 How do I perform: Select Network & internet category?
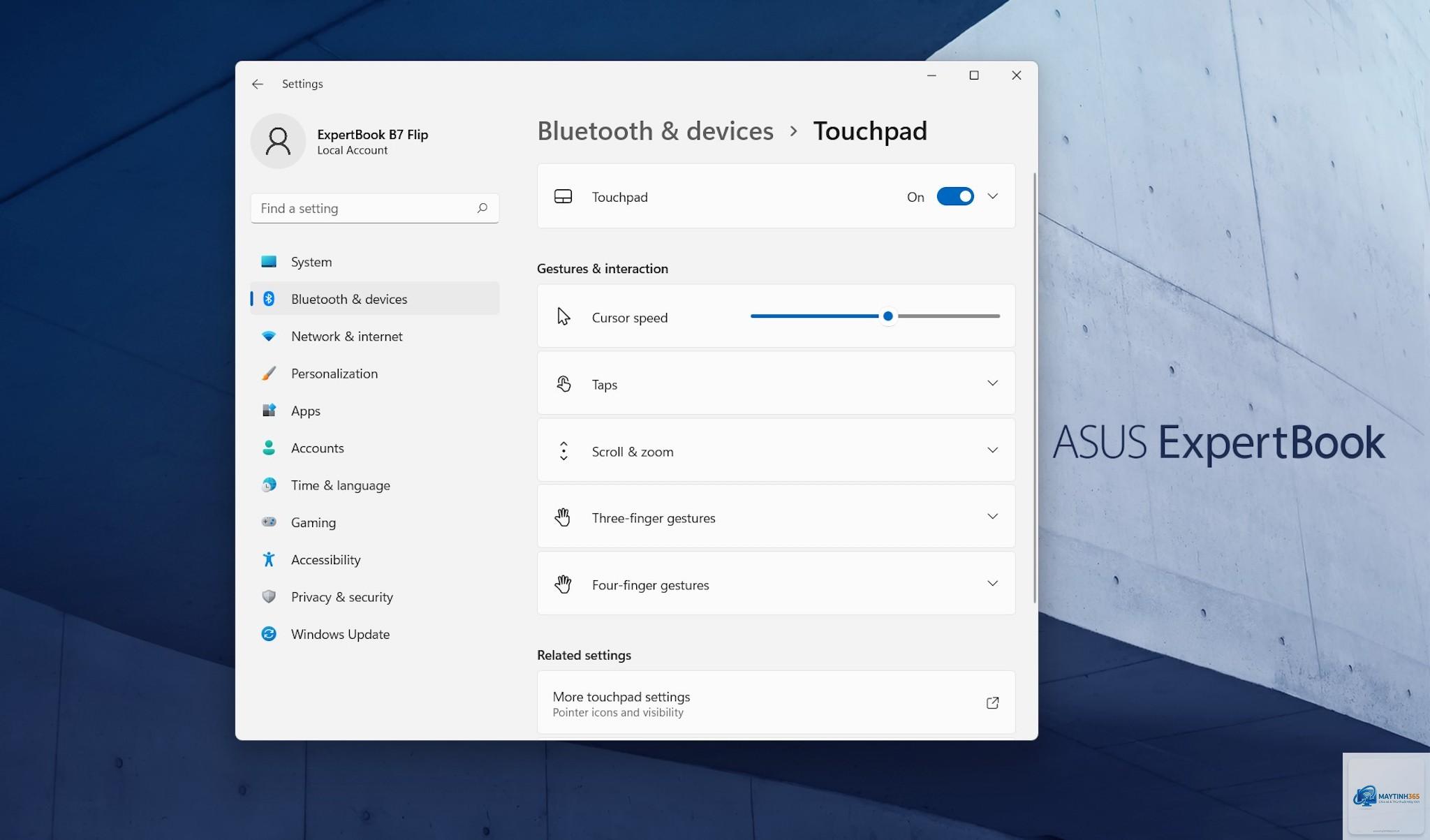pyautogui.click(x=375, y=336)
